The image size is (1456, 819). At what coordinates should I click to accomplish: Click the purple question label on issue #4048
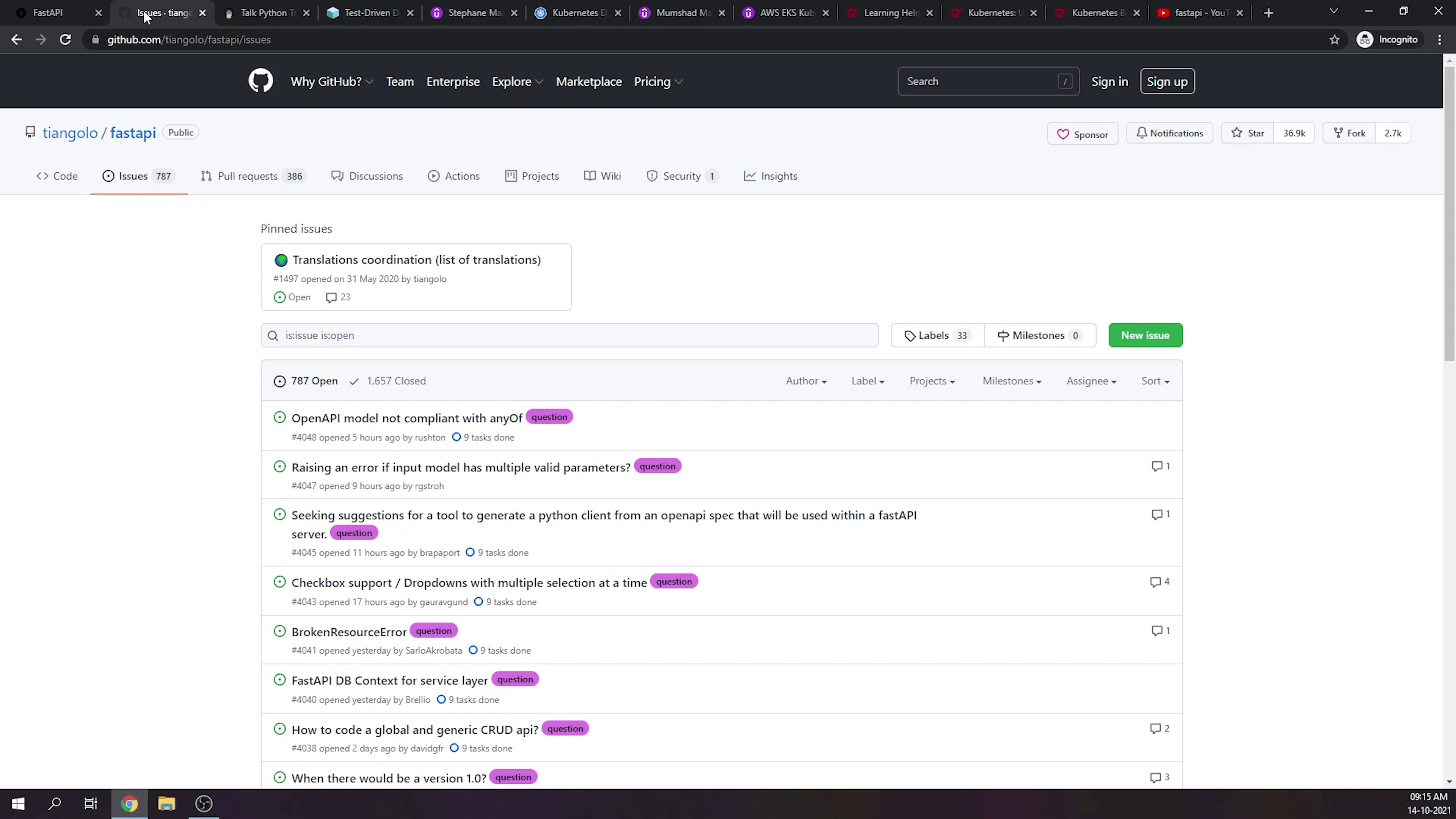pos(549,417)
